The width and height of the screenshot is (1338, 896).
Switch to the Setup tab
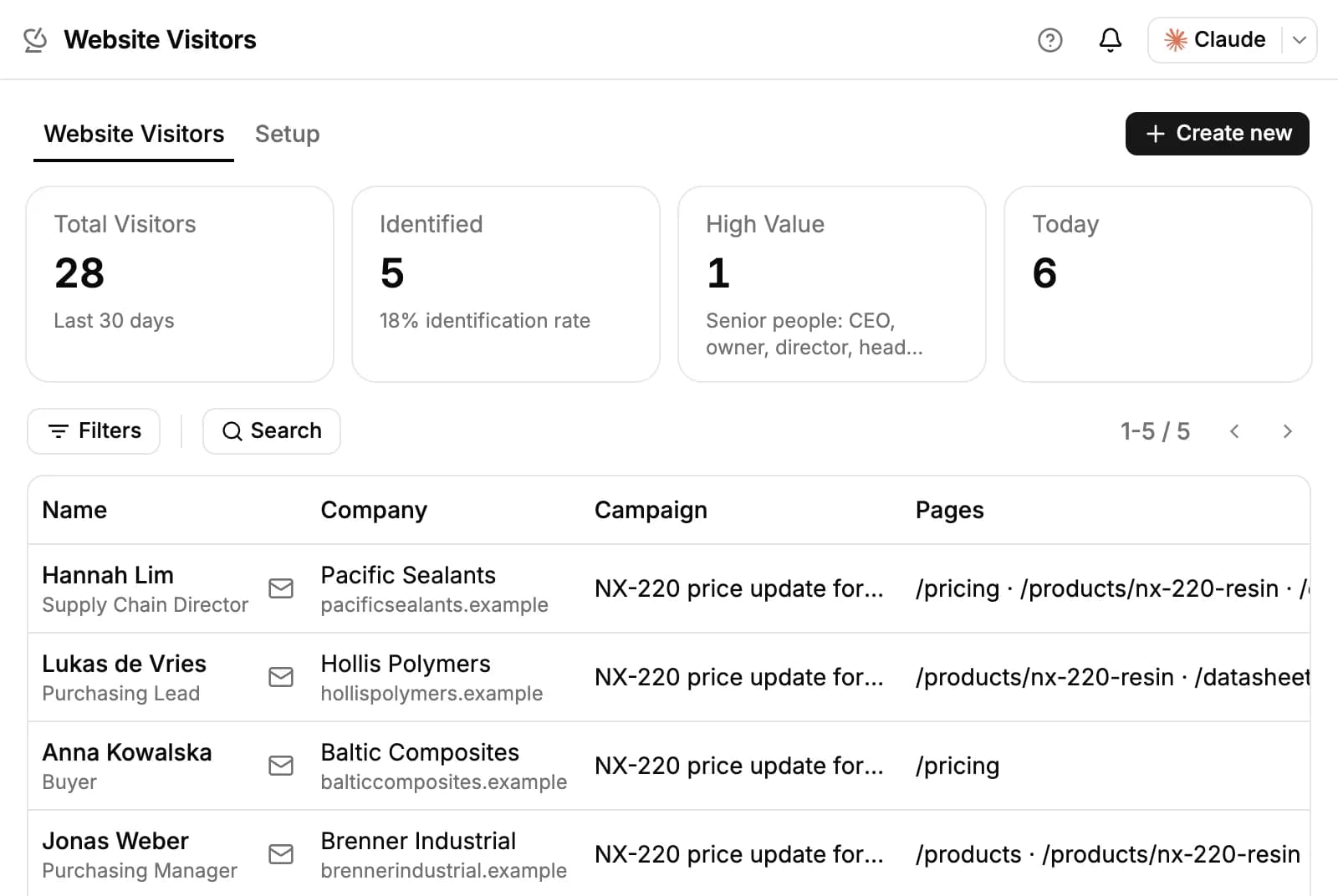pos(287,134)
